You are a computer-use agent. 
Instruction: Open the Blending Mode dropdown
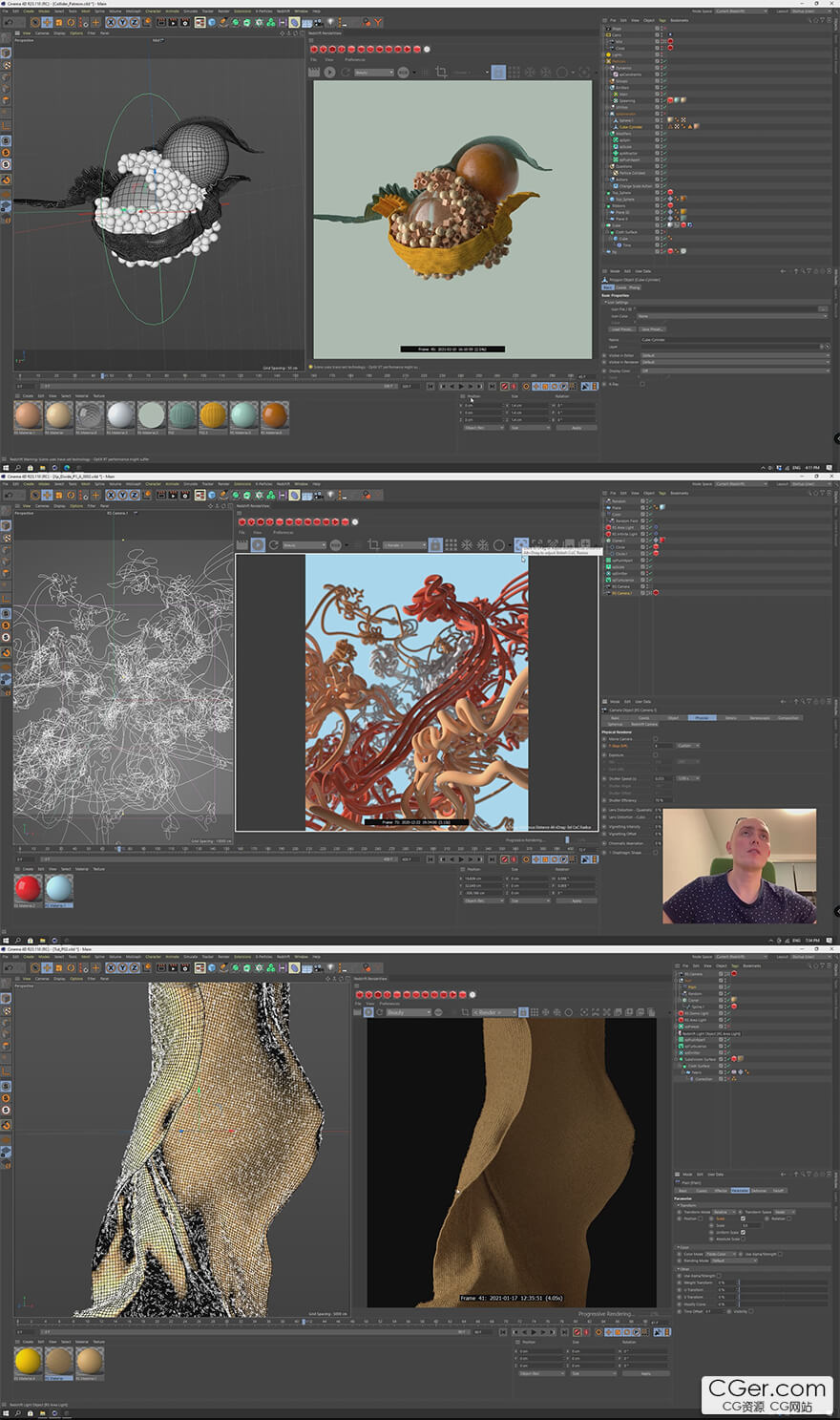tap(733, 1261)
